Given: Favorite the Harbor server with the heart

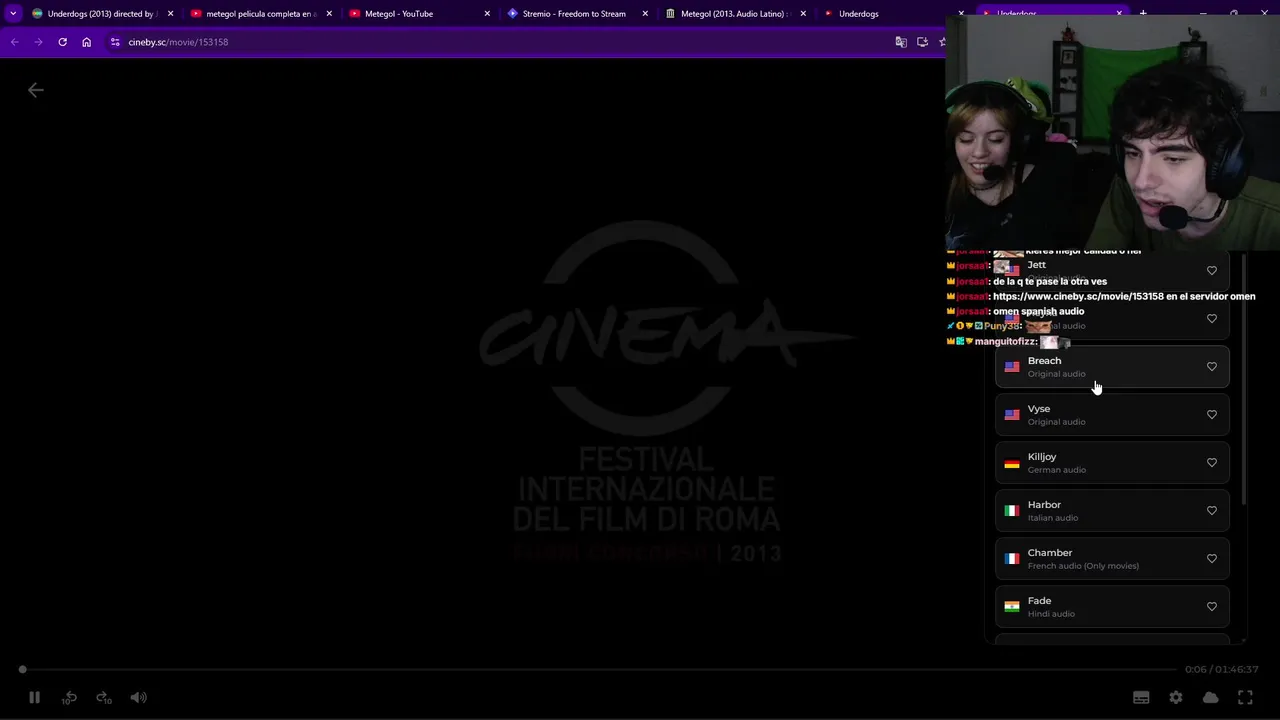Looking at the screenshot, I should point(1212,510).
